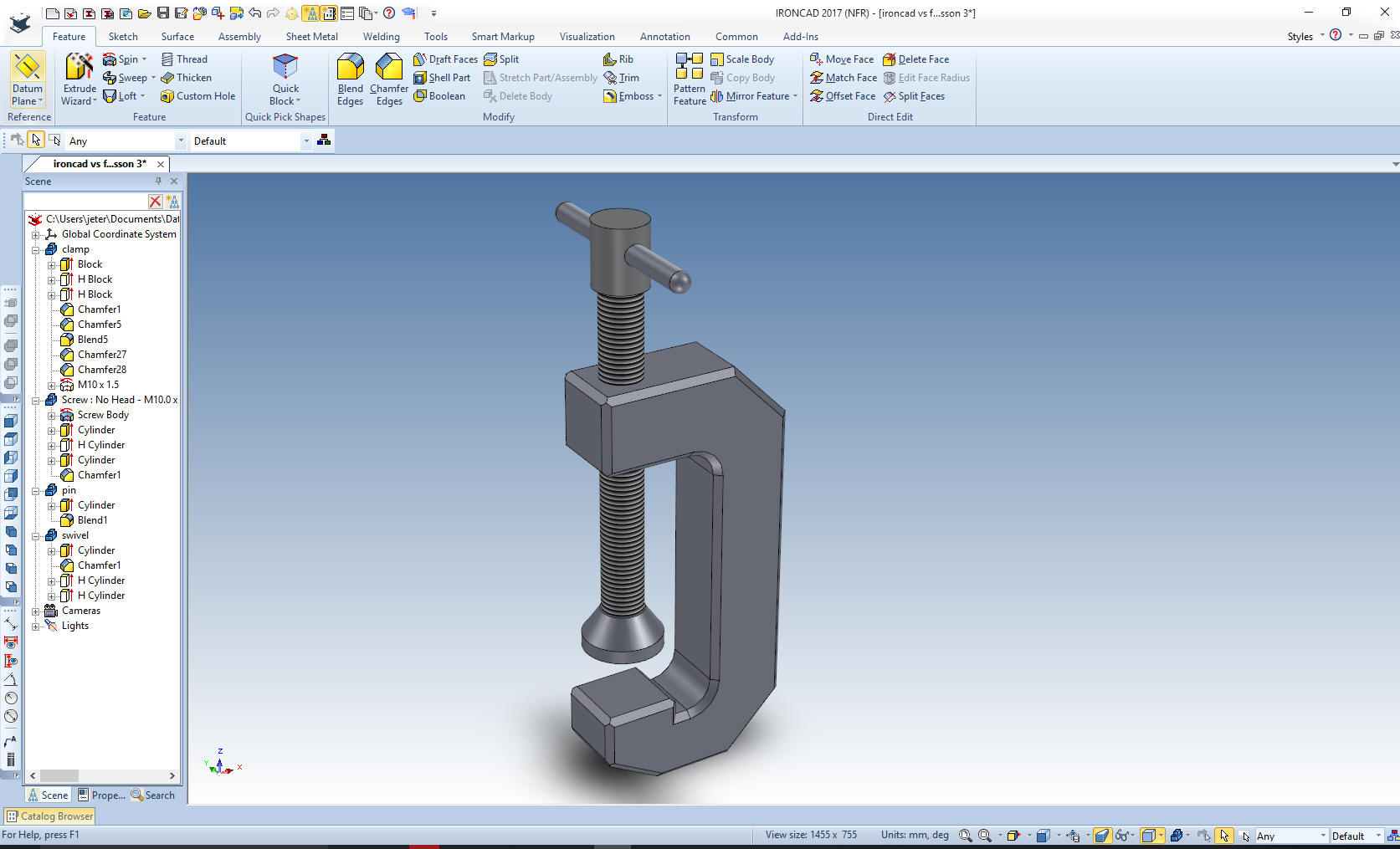Image resolution: width=1400 pixels, height=849 pixels.
Task: Click the Scale Body tool
Action: [742, 59]
